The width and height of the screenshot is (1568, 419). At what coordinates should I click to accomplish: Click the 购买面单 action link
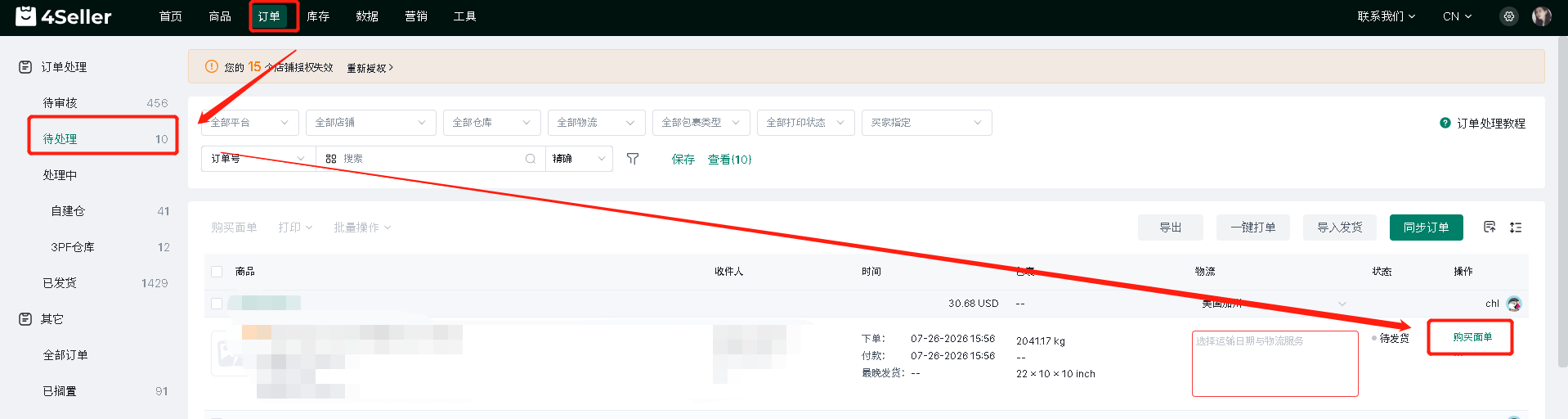[x=1472, y=337]
